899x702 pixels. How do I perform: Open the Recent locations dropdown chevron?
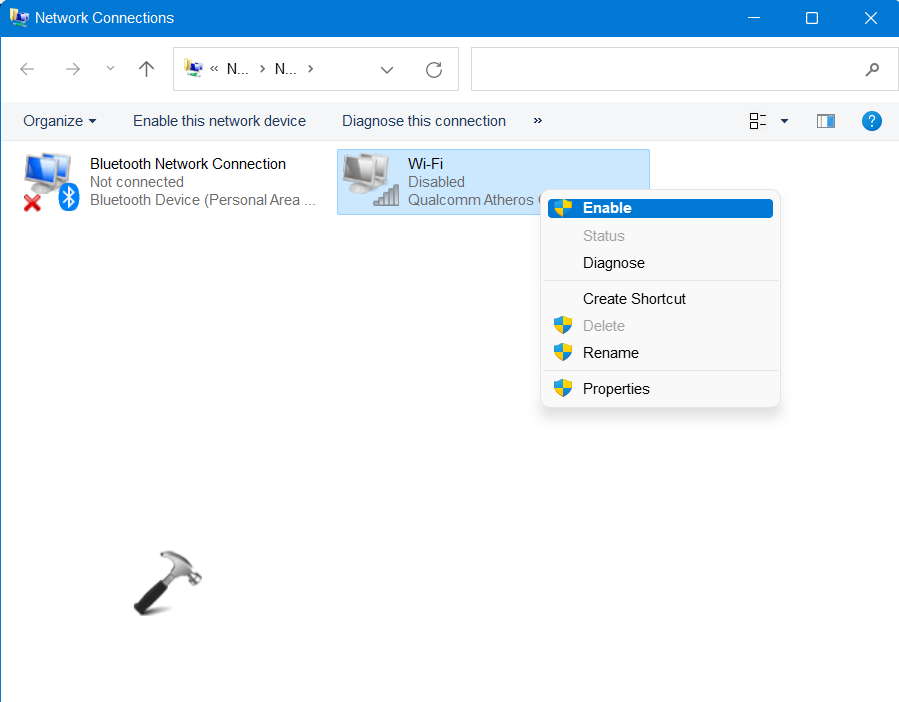click(110, 69)
